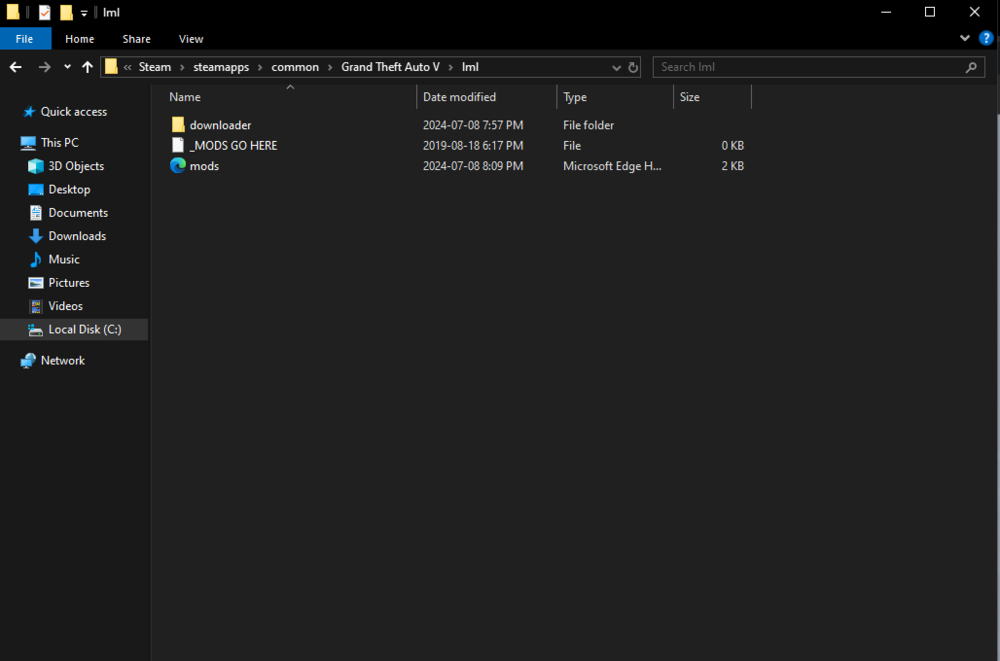Select Network in the sidebar
Screen dimensions: 1000x661
pyautogui.click(x=61, y=360)
